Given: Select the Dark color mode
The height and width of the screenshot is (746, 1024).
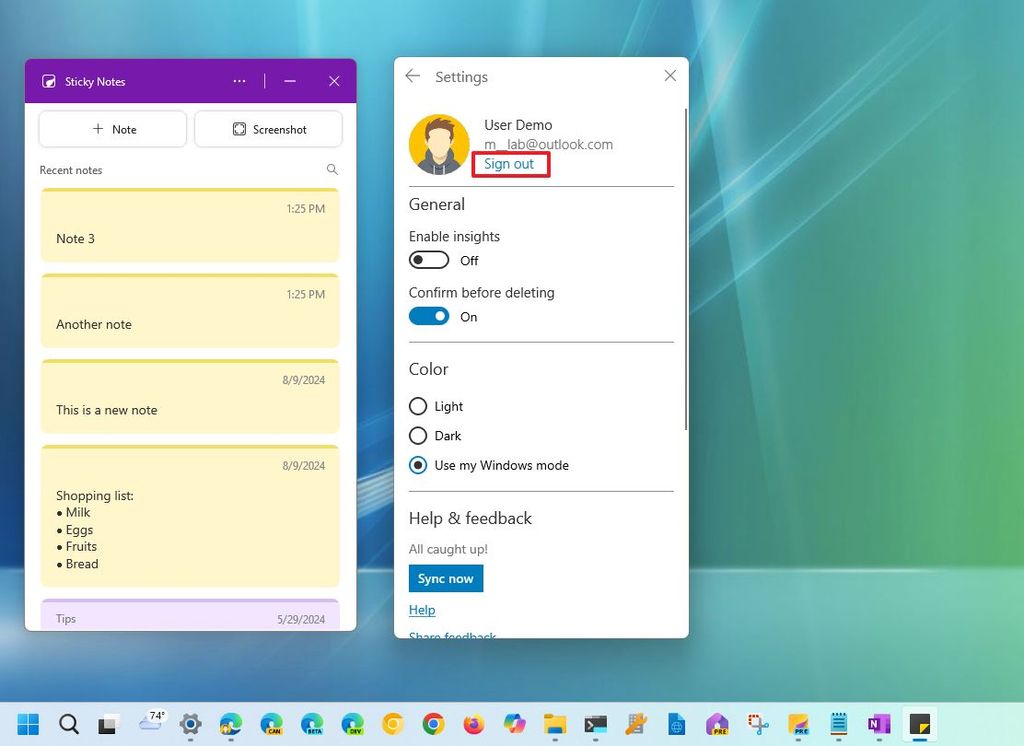Looking at the screenshot, I should click(x=418, y=436).
